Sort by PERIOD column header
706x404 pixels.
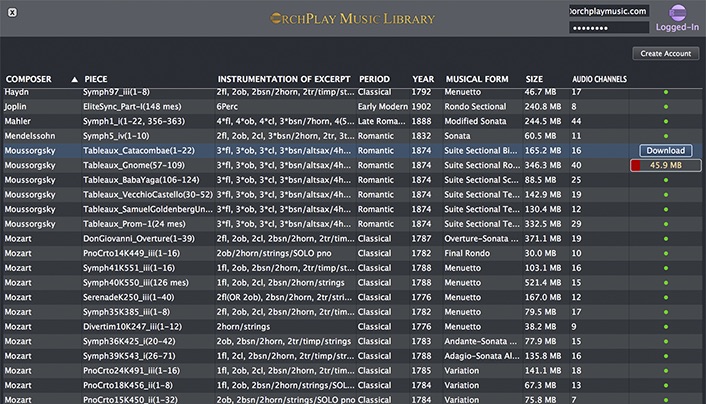374,79
